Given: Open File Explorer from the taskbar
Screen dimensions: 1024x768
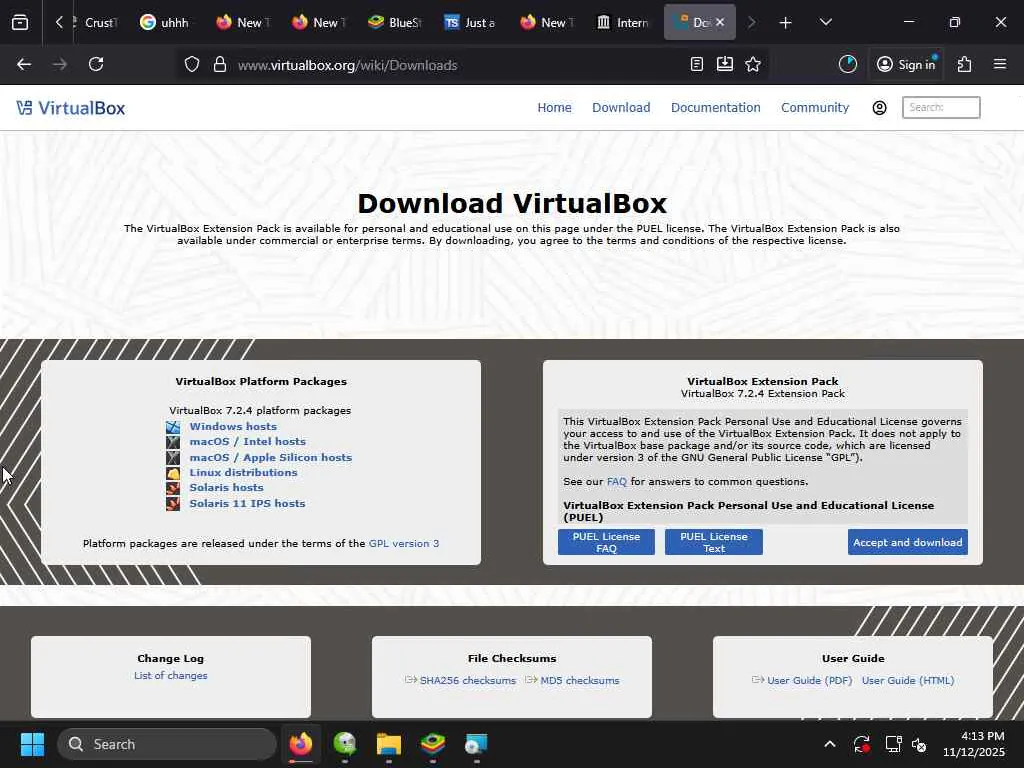Looking at the screenshot, I should tap(389, 744).
